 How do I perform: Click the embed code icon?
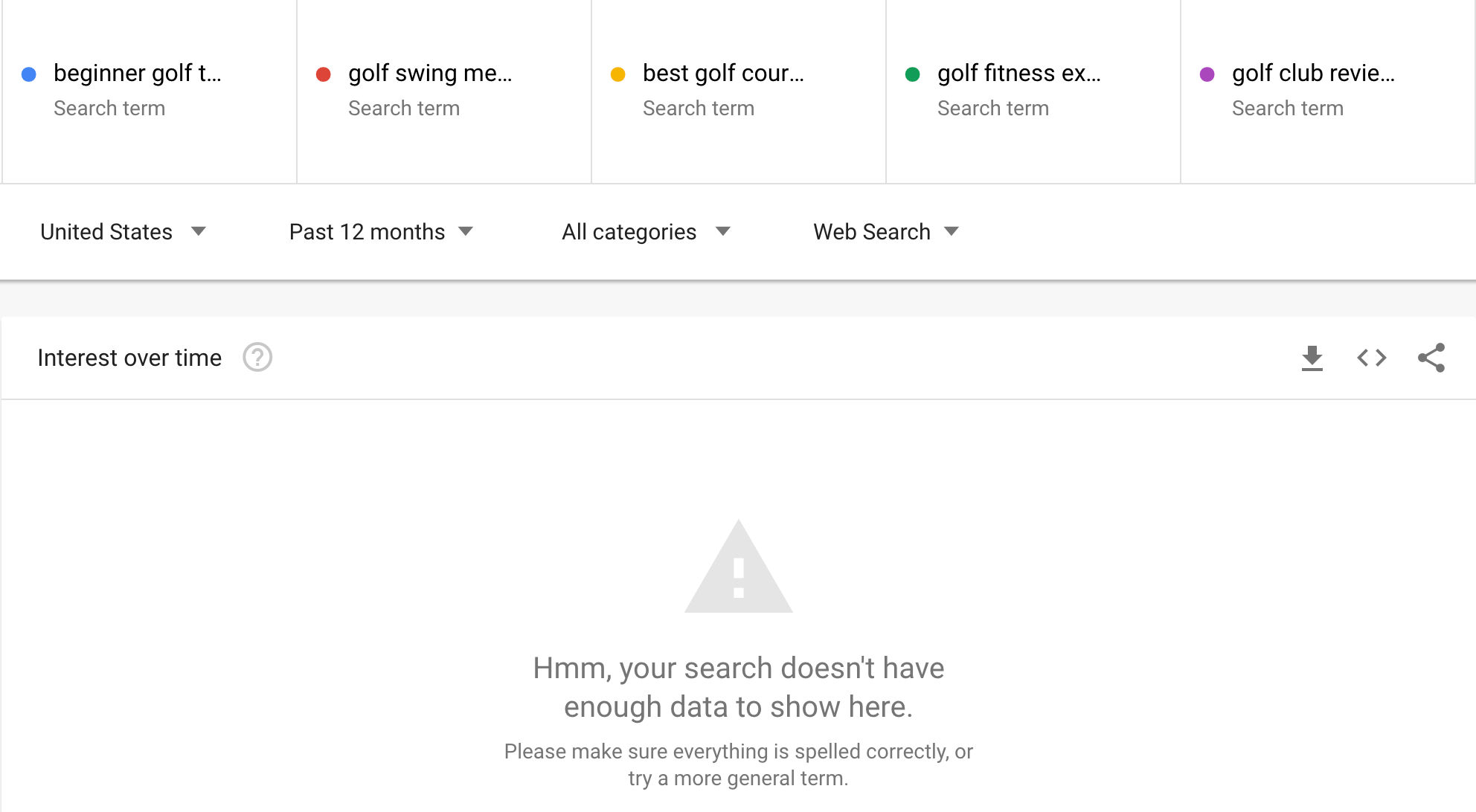[x=1371, y=357]
